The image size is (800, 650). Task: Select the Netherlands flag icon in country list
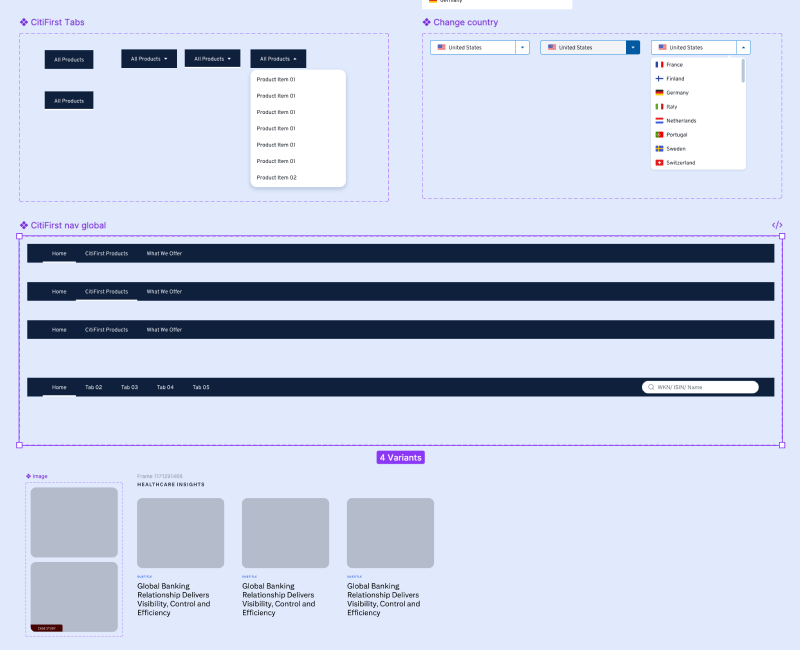[659, 120]
